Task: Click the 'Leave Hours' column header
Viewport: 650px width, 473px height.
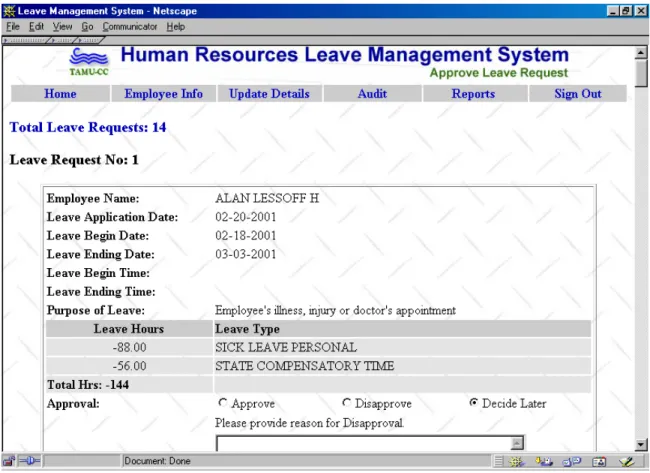Action: [x=129, y=329]
